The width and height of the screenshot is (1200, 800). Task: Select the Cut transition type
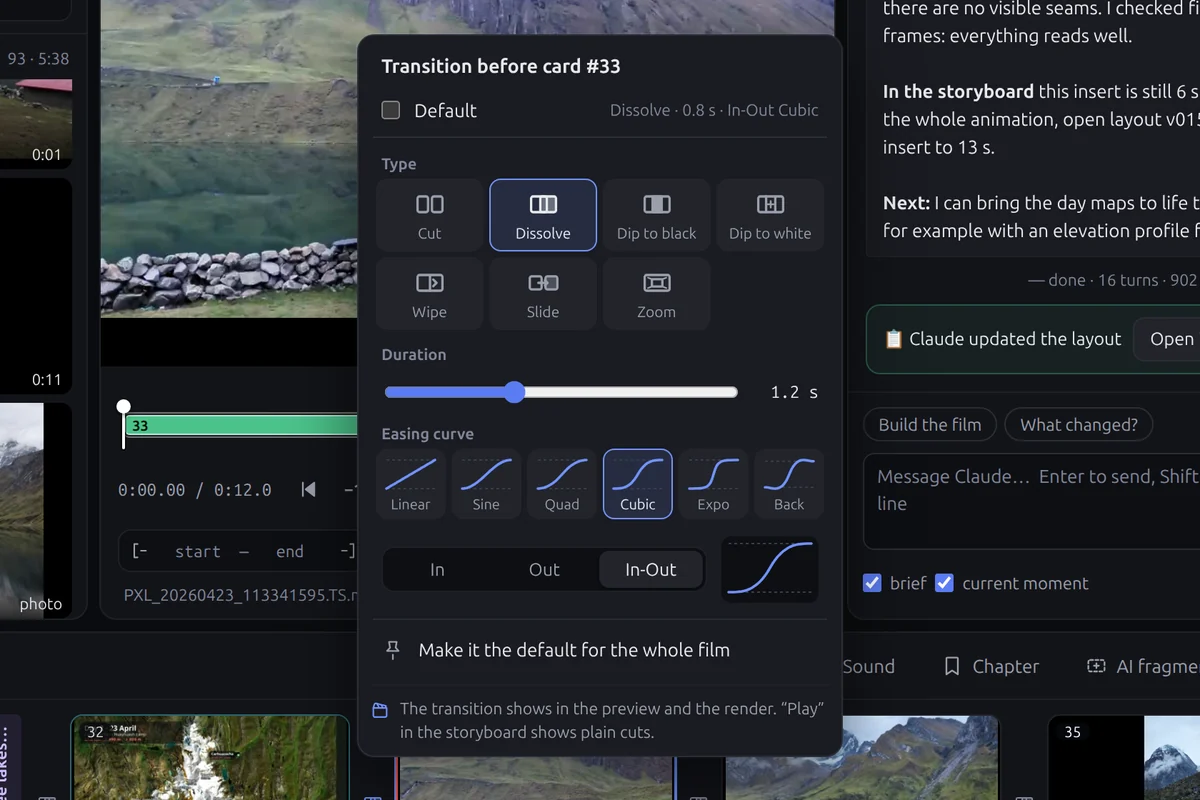[430, 215]
